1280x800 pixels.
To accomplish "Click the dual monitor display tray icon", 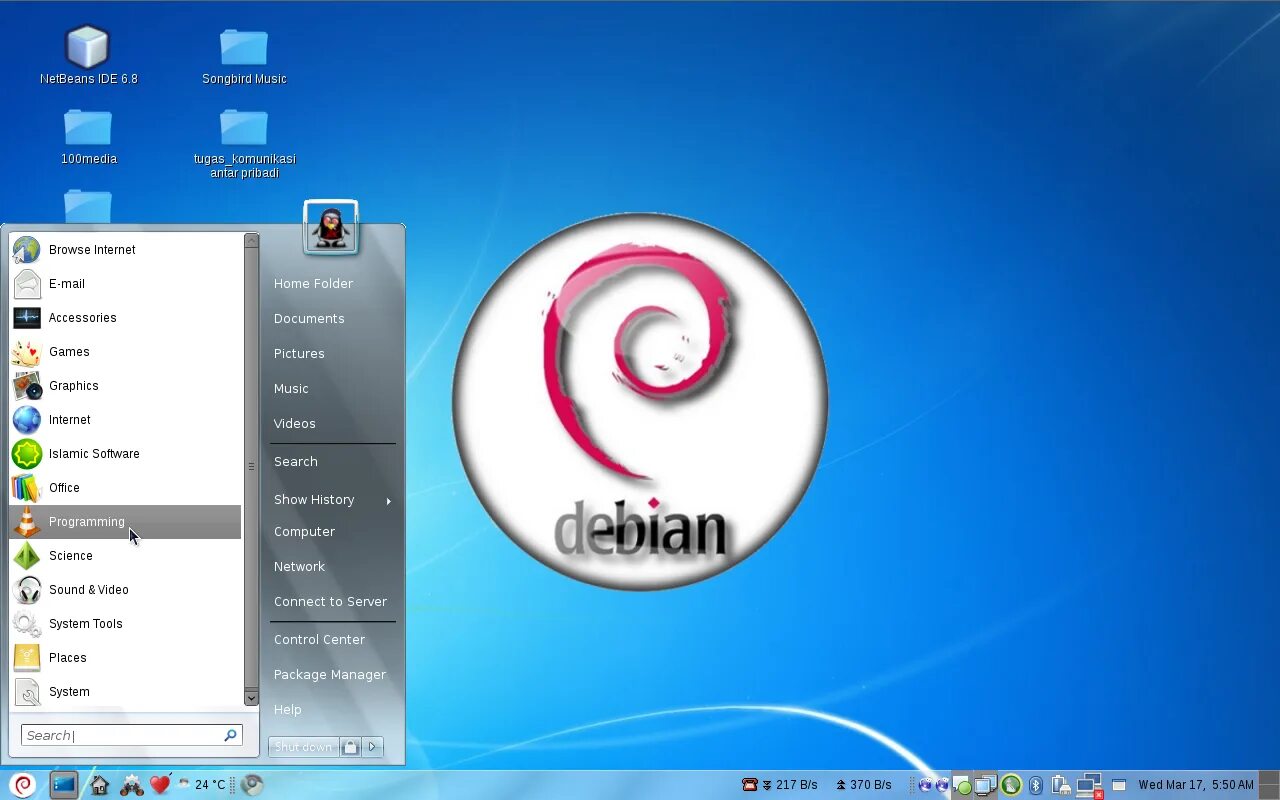I will click(986, 786).
